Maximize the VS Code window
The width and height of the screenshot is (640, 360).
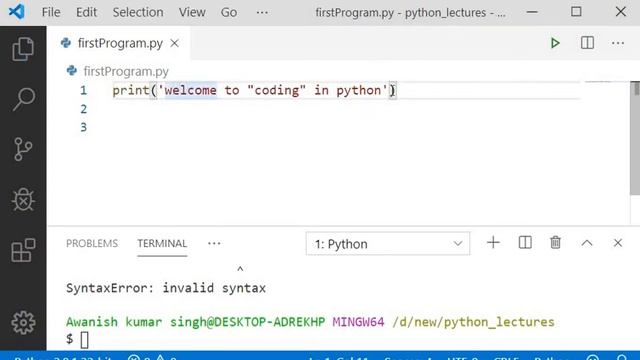tap(576, 12)
